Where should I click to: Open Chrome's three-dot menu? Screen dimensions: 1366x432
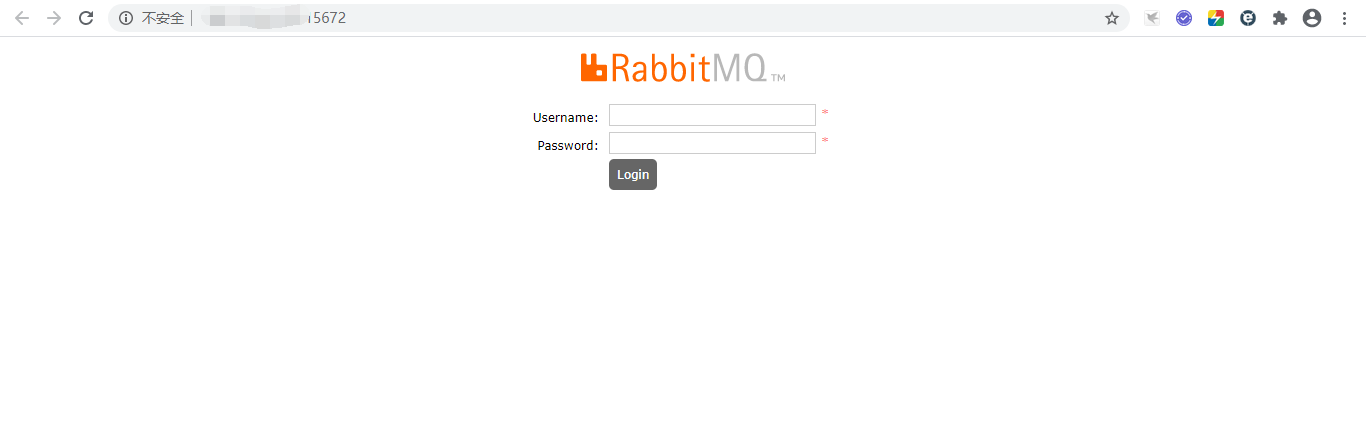(1344, 18)
